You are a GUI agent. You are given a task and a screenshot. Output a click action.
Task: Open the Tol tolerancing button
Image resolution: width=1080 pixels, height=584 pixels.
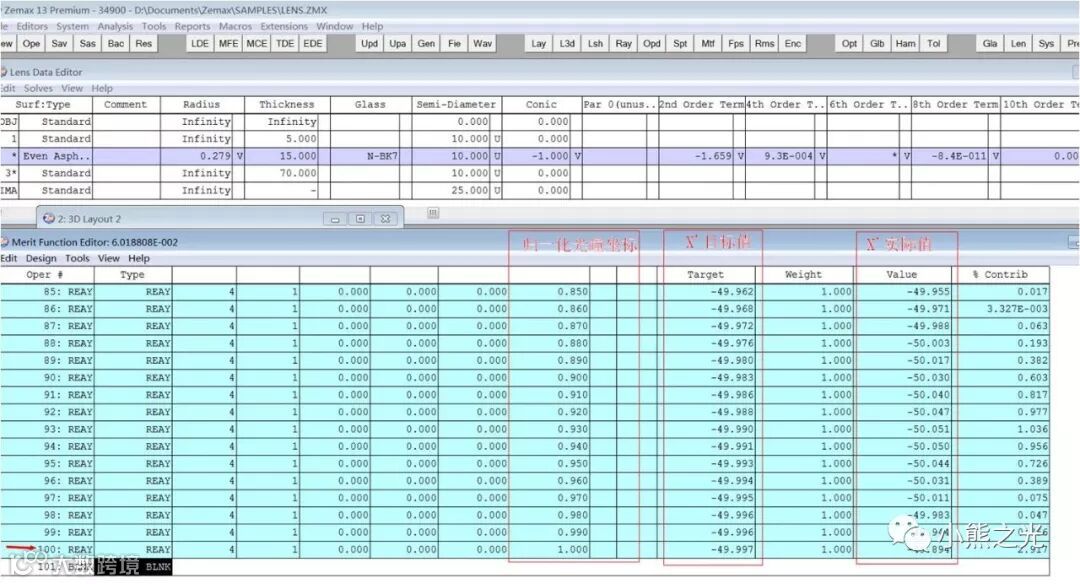click(933, 43)
